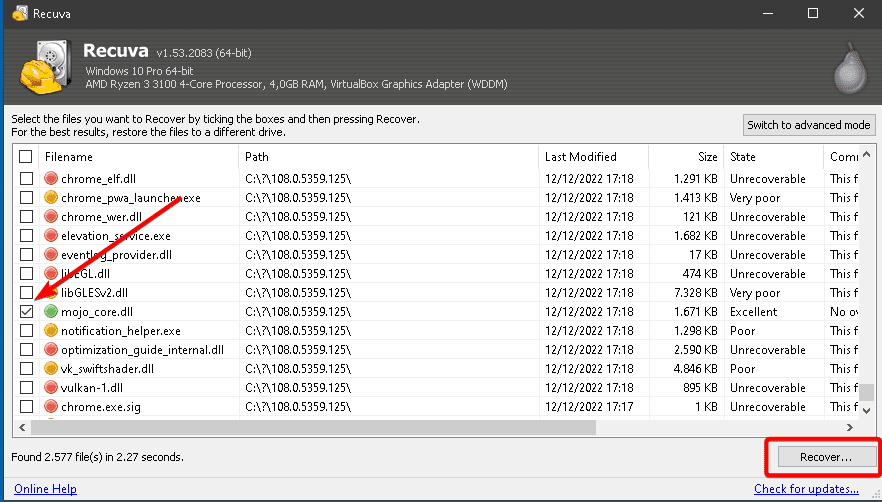Tick the checkbox for chrome_wer.dll

pos(26,217)
